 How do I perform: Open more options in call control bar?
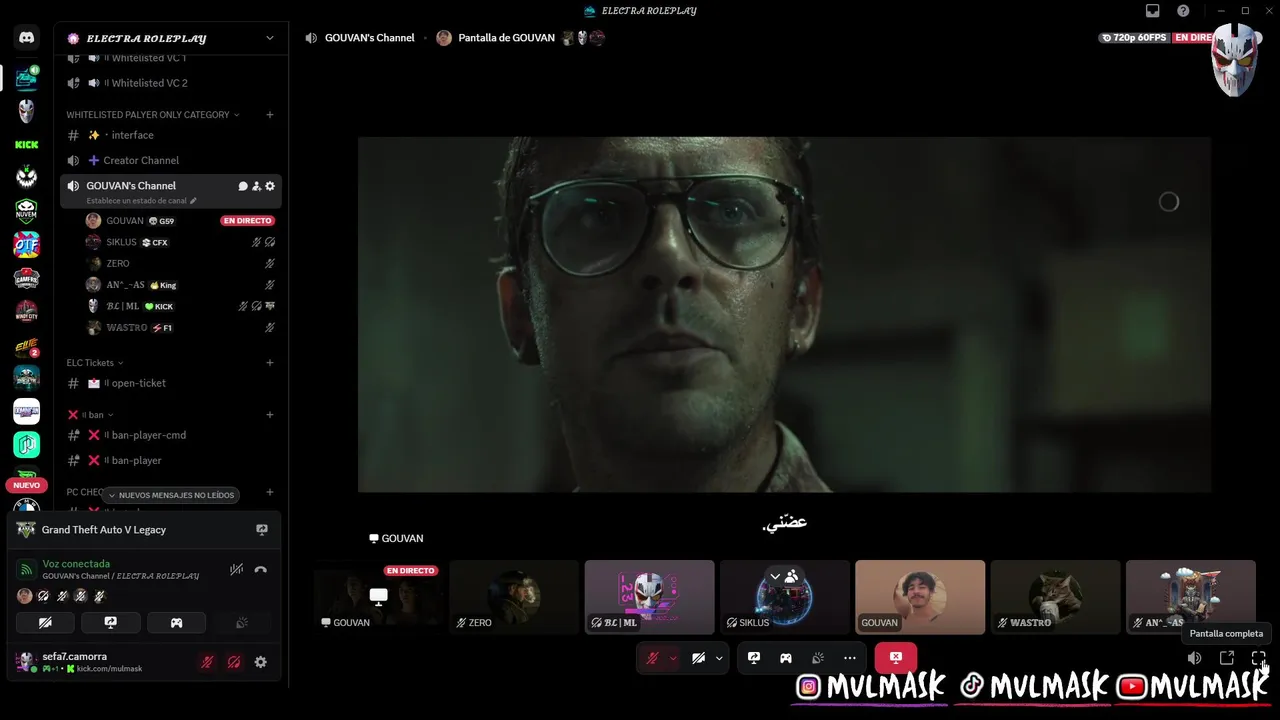pos(850,658)
